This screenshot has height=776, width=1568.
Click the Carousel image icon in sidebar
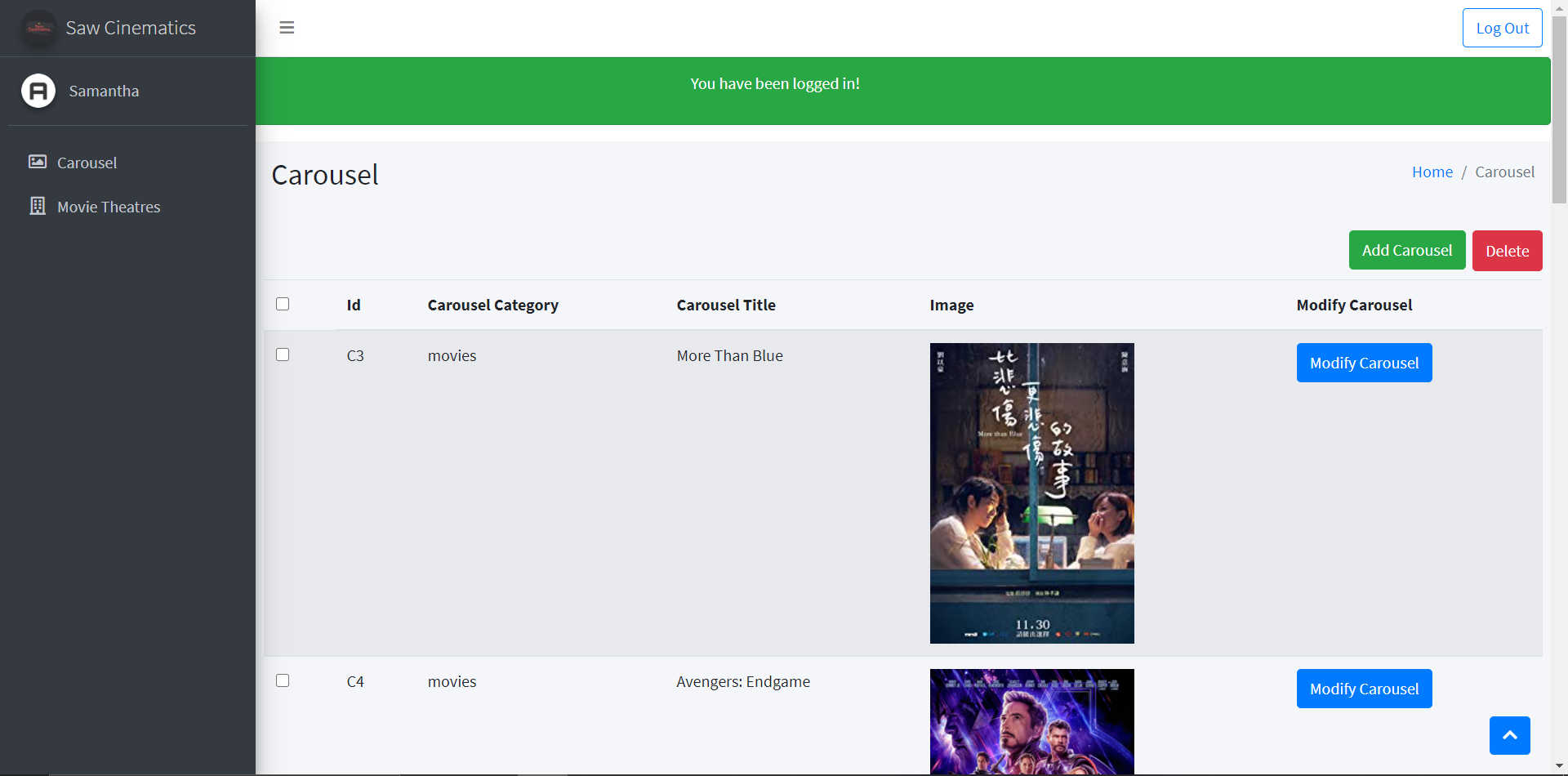[38, 162]
